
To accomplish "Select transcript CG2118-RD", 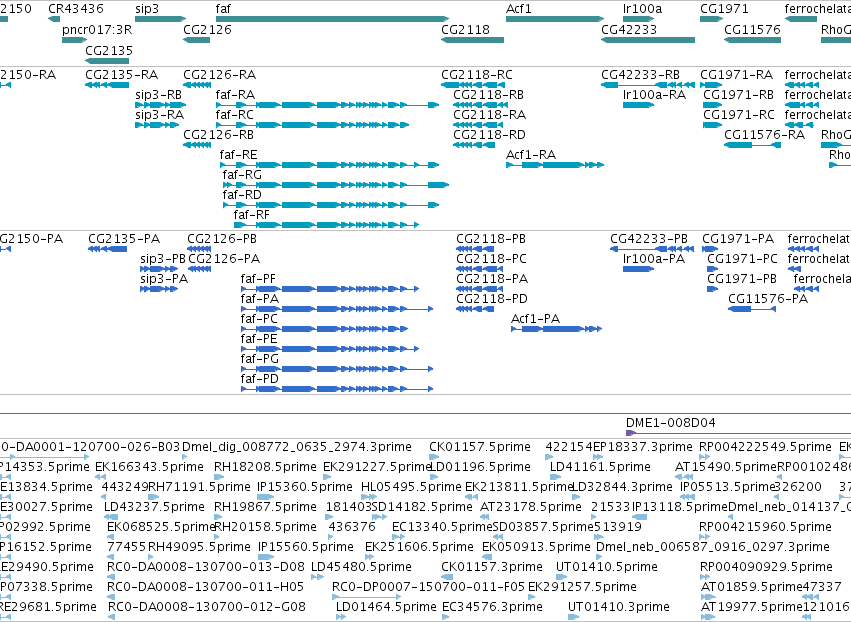I will [490, 135].
